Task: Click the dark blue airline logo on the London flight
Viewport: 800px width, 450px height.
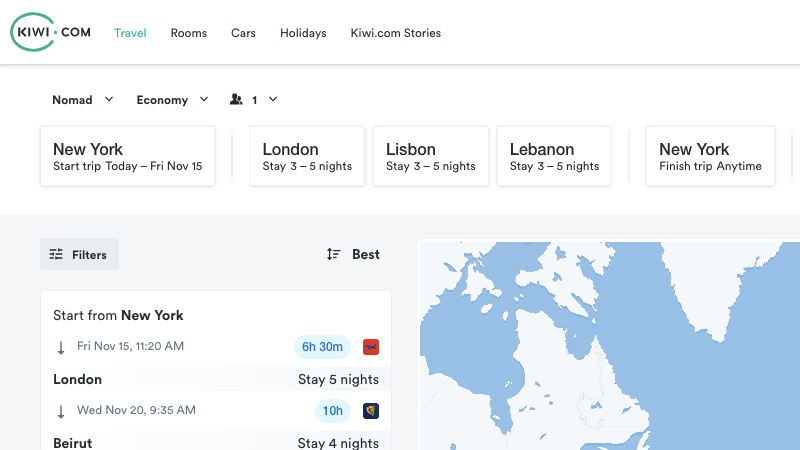Action: [x=371, y=411]
